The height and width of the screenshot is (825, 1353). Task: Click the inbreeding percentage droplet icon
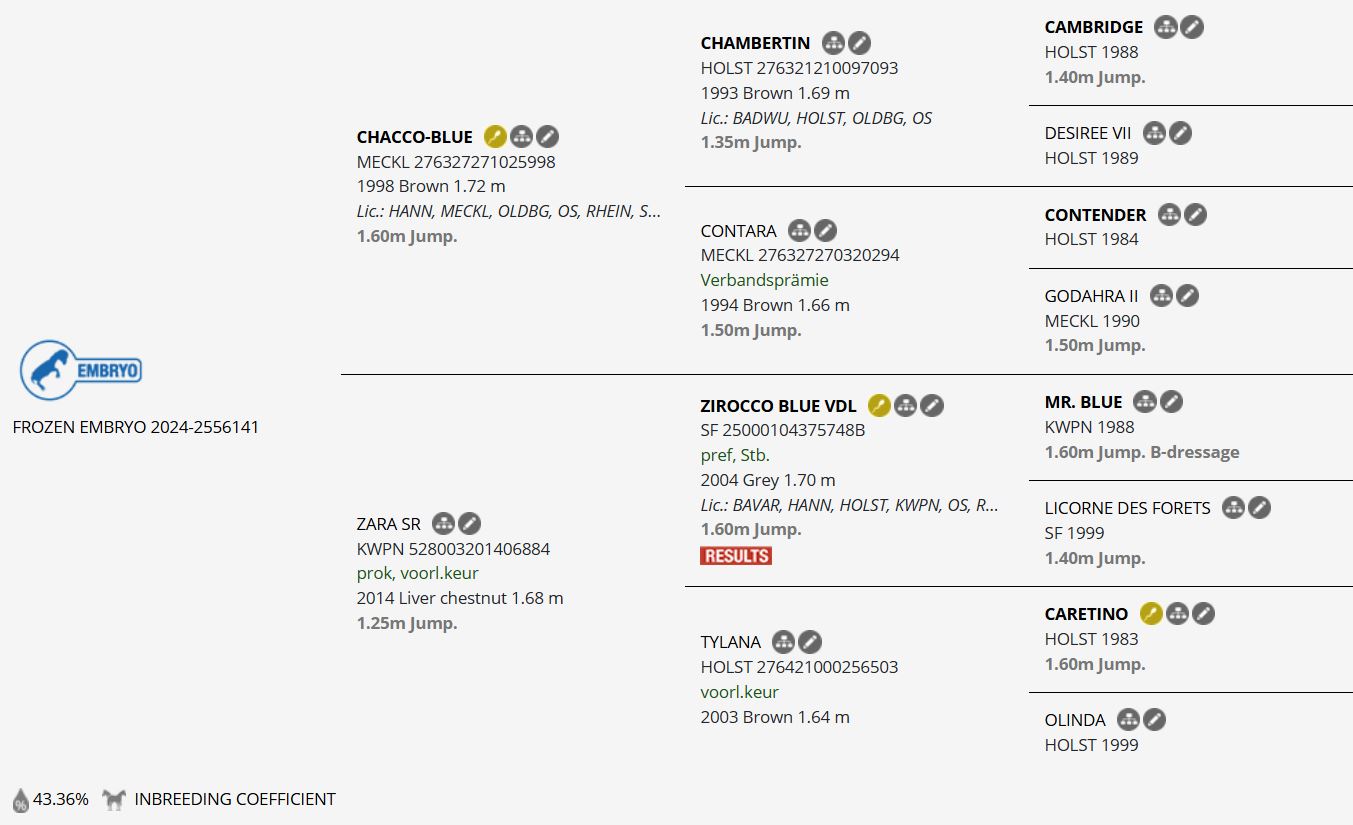pyautogui.click(x=20, y=800)
